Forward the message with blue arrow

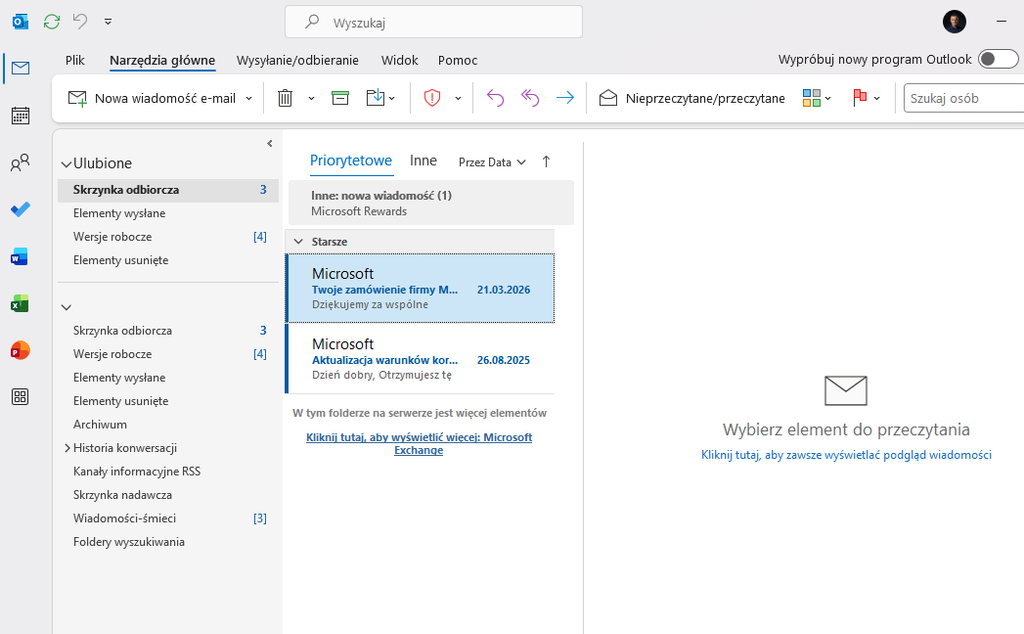coord(565,98)
